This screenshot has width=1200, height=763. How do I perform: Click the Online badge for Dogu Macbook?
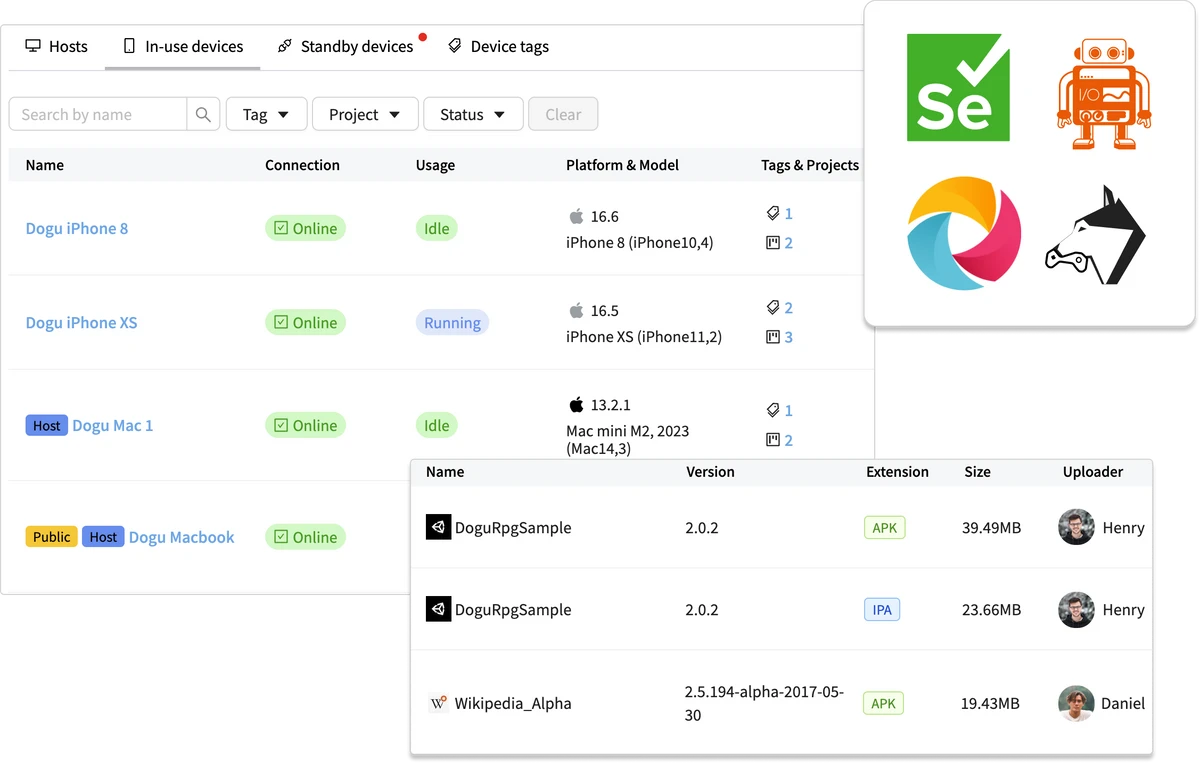click(305, 537)
